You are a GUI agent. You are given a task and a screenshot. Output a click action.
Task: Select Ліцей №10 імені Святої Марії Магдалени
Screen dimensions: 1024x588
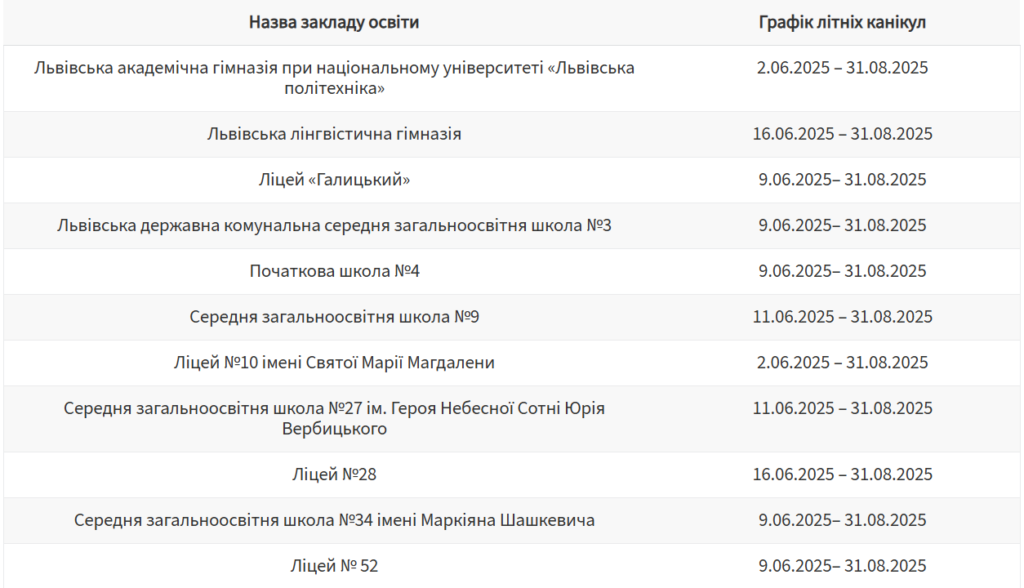pyautogui.click(x=334, y=363)
